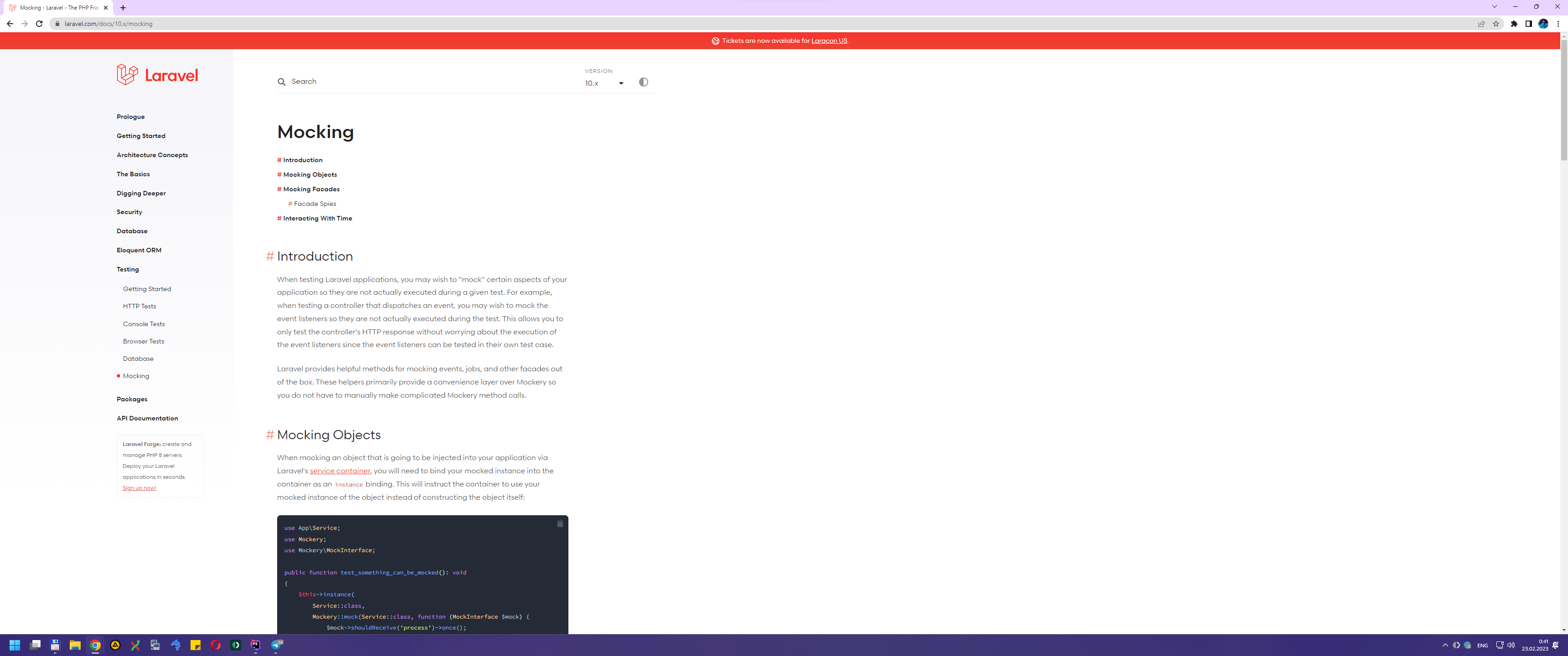This screenshot has height=656, width=1568.
Task: Jump to Facade Spies in contents list
Action: [x=315, y=204]
